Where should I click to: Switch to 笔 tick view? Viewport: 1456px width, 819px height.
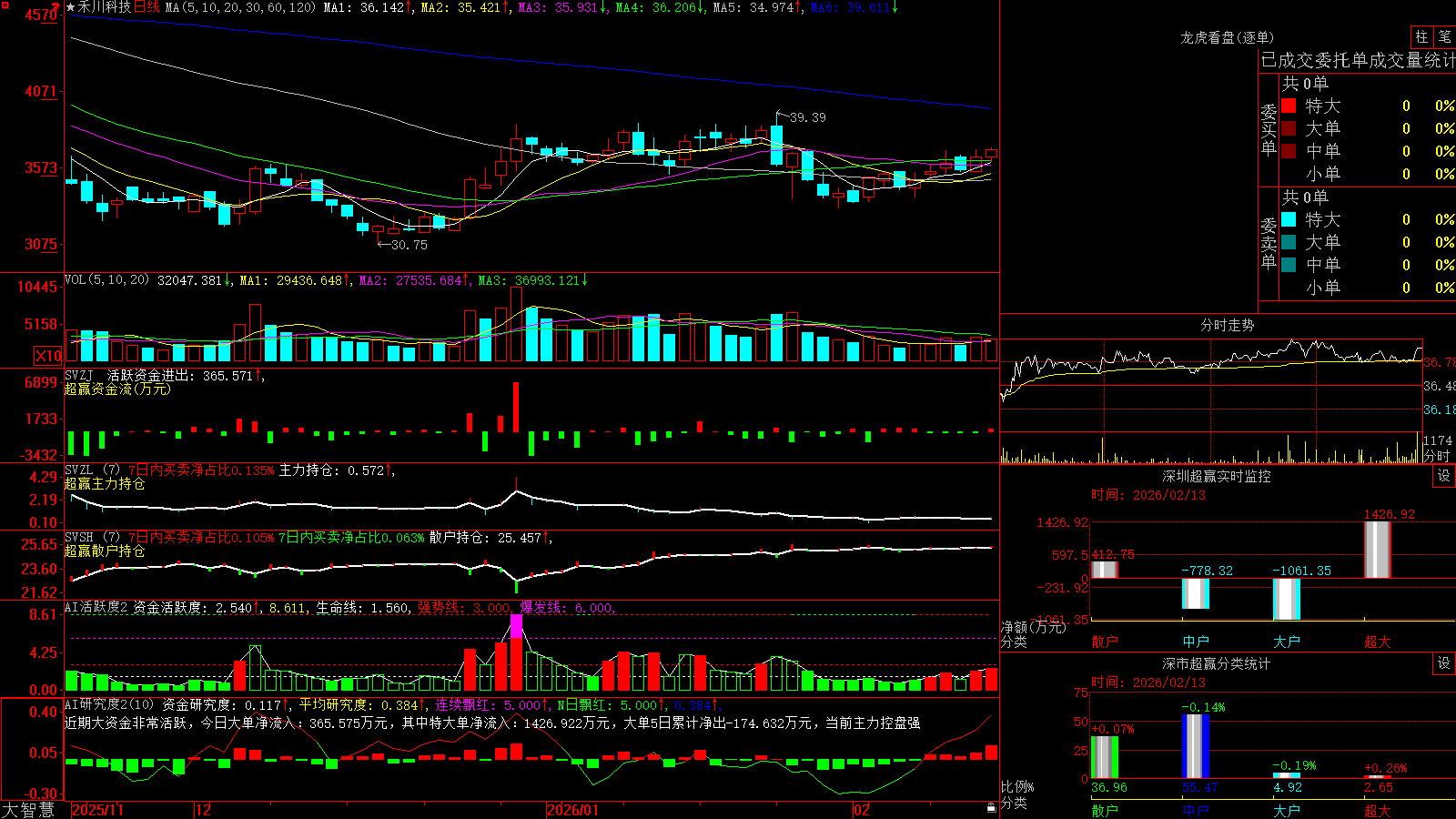tap(1444, 36)
